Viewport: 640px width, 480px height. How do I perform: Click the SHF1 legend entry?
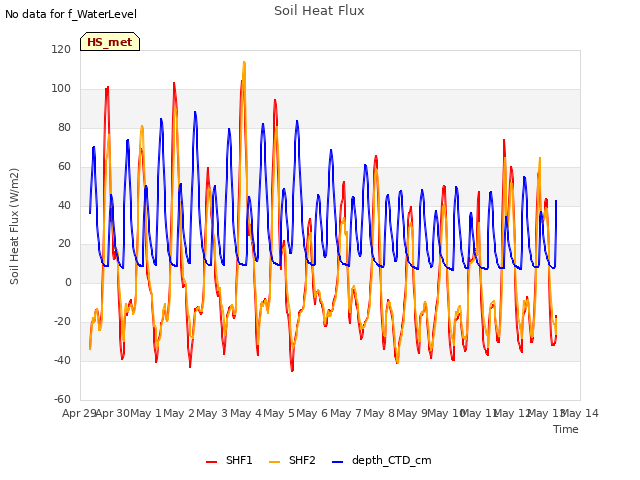coord(229,460)
